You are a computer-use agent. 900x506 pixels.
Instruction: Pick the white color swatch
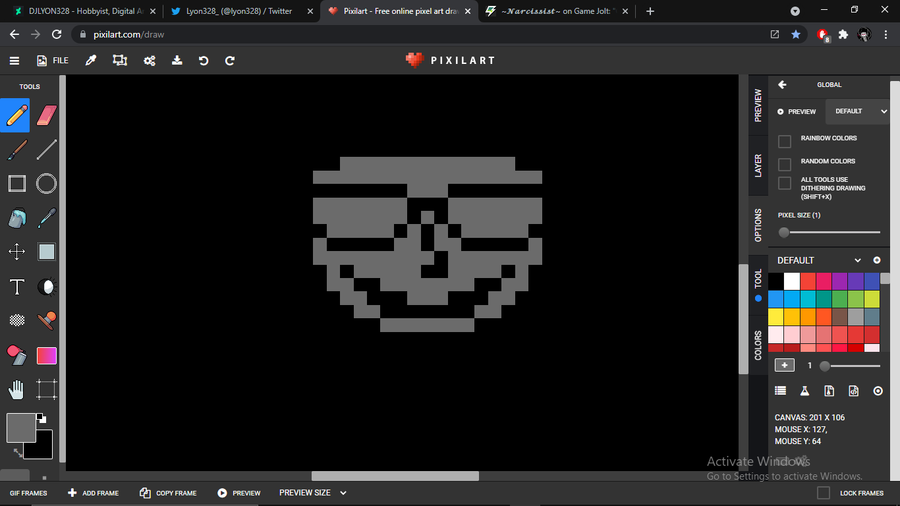[x=792, y=281]
